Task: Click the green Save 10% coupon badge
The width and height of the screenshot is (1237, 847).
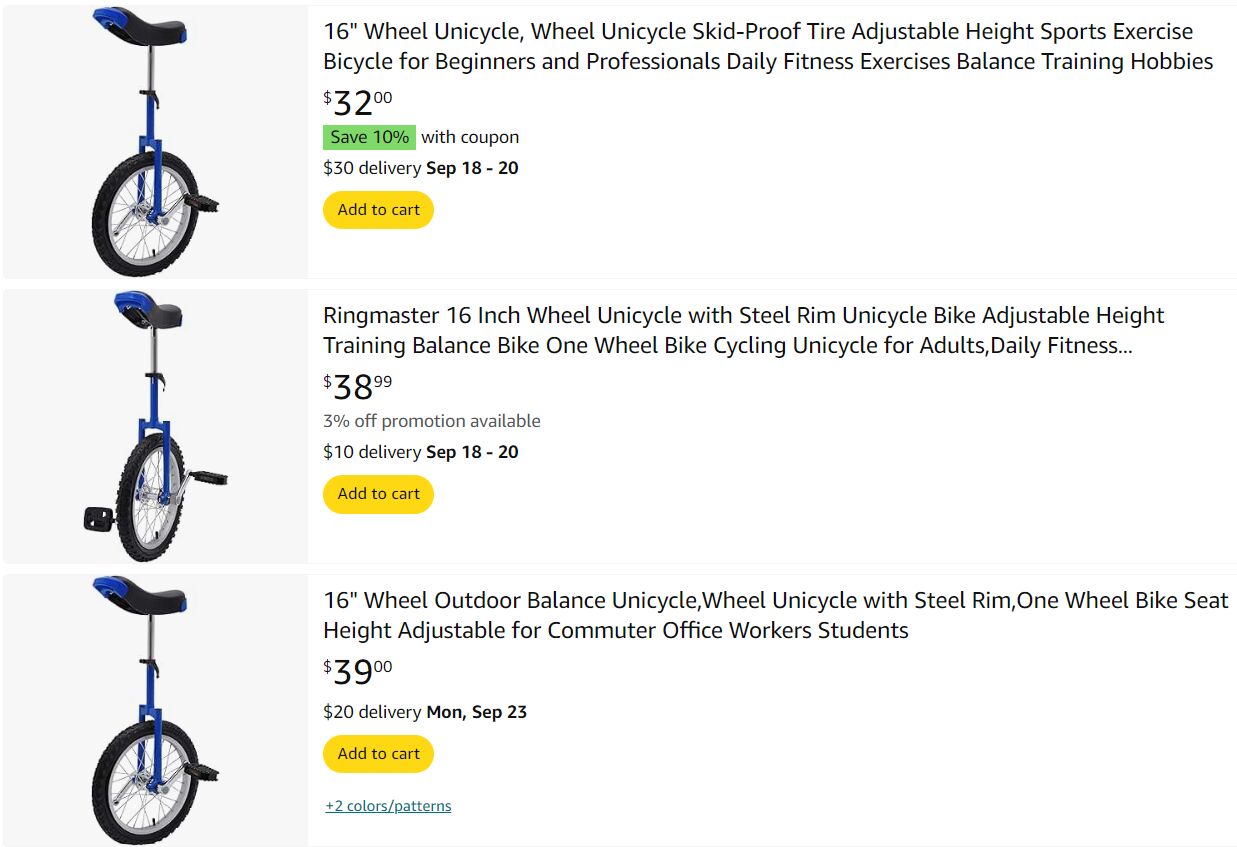Action: point(369,137)
